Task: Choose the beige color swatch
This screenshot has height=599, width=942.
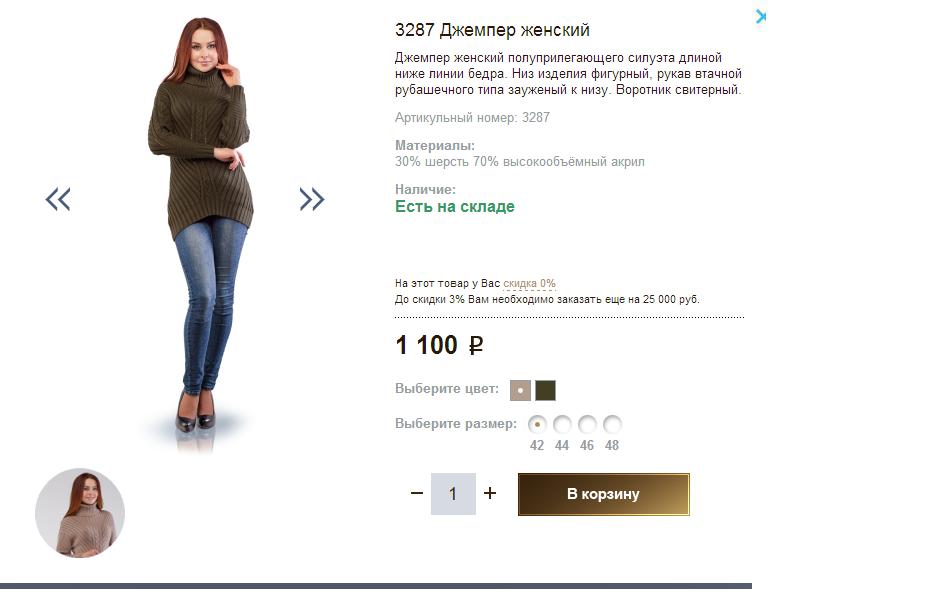Action: 520,390
